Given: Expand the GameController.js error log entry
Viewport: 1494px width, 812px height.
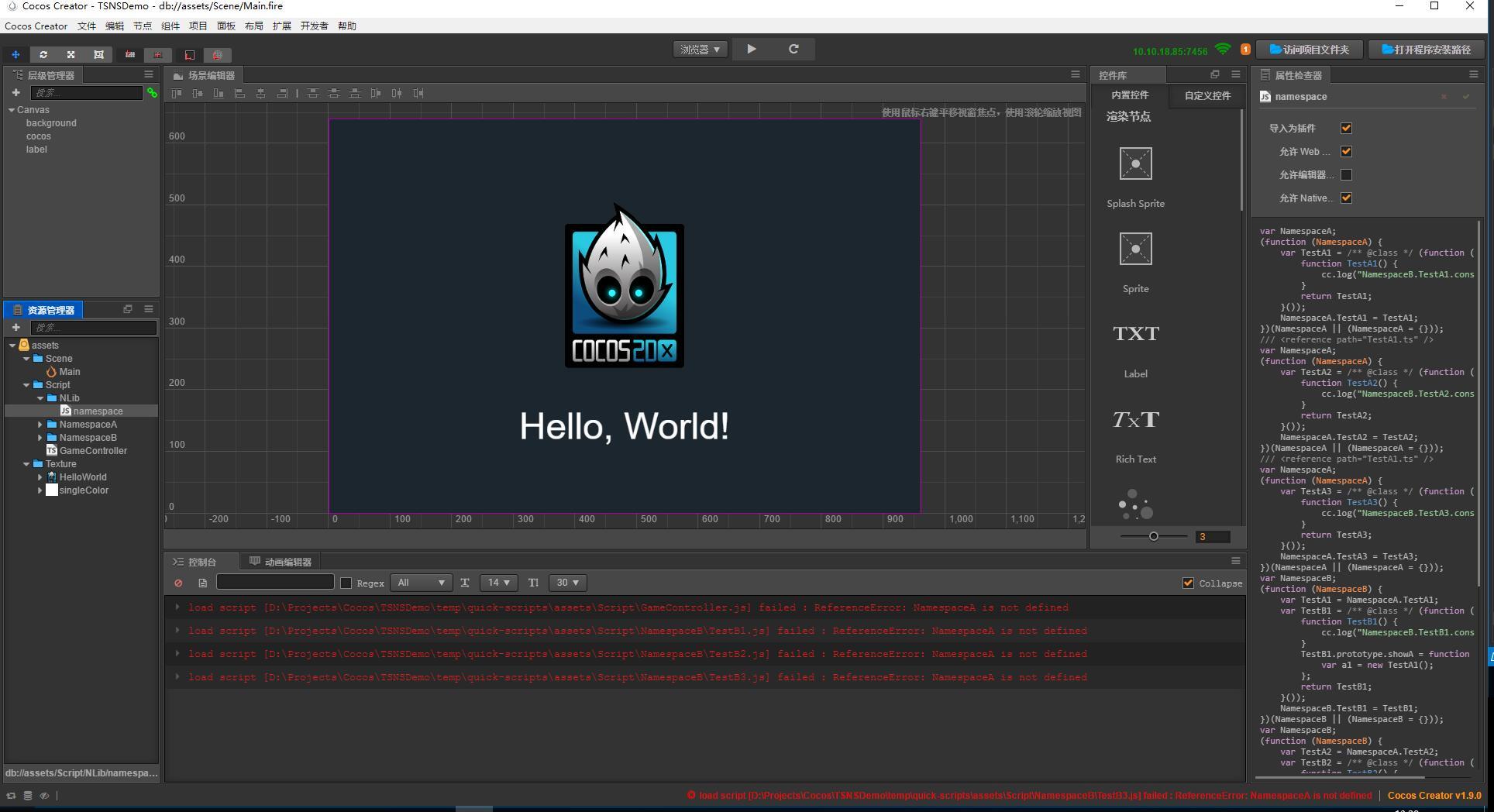Looking at the screenshot, I should 177,607.
